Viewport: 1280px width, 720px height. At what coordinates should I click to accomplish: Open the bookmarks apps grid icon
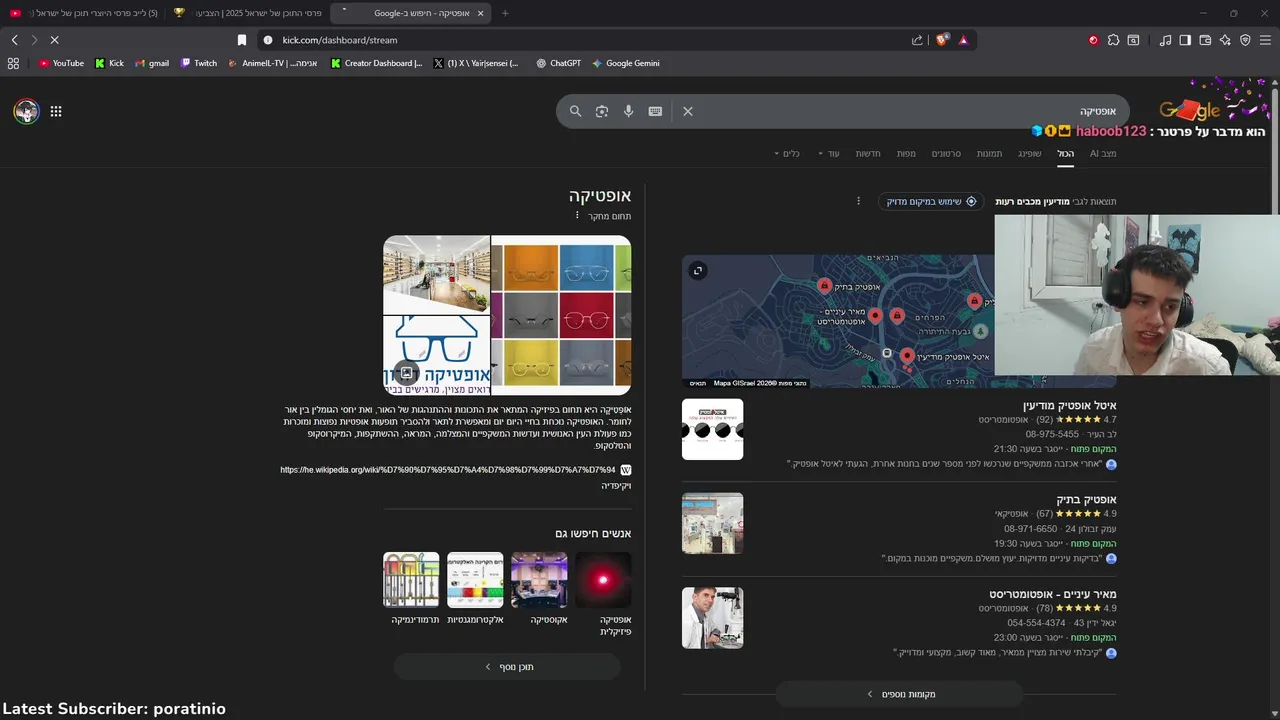pyautogui.click(x=13, y=63)
